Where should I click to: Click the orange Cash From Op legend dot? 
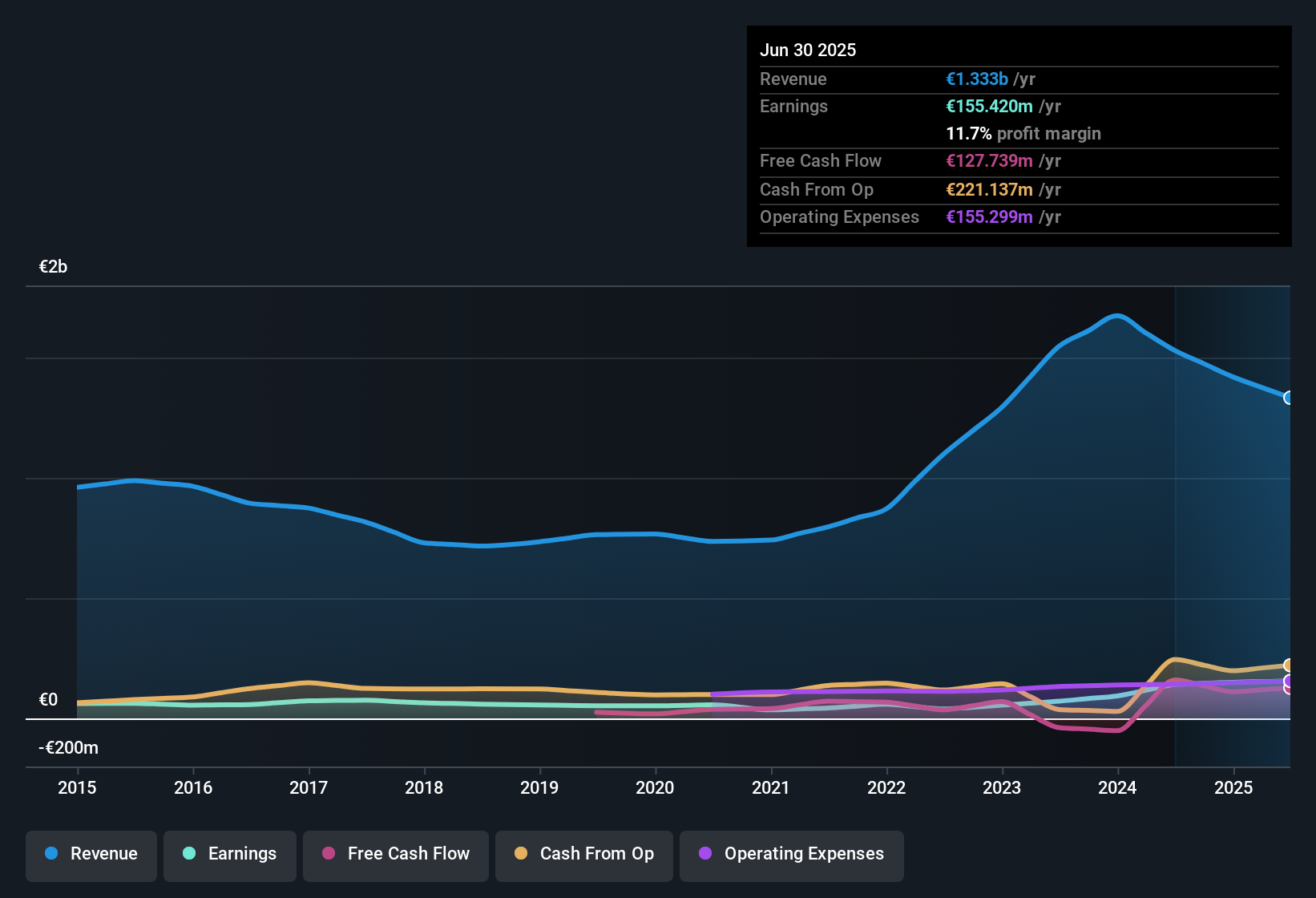[521, 854]
